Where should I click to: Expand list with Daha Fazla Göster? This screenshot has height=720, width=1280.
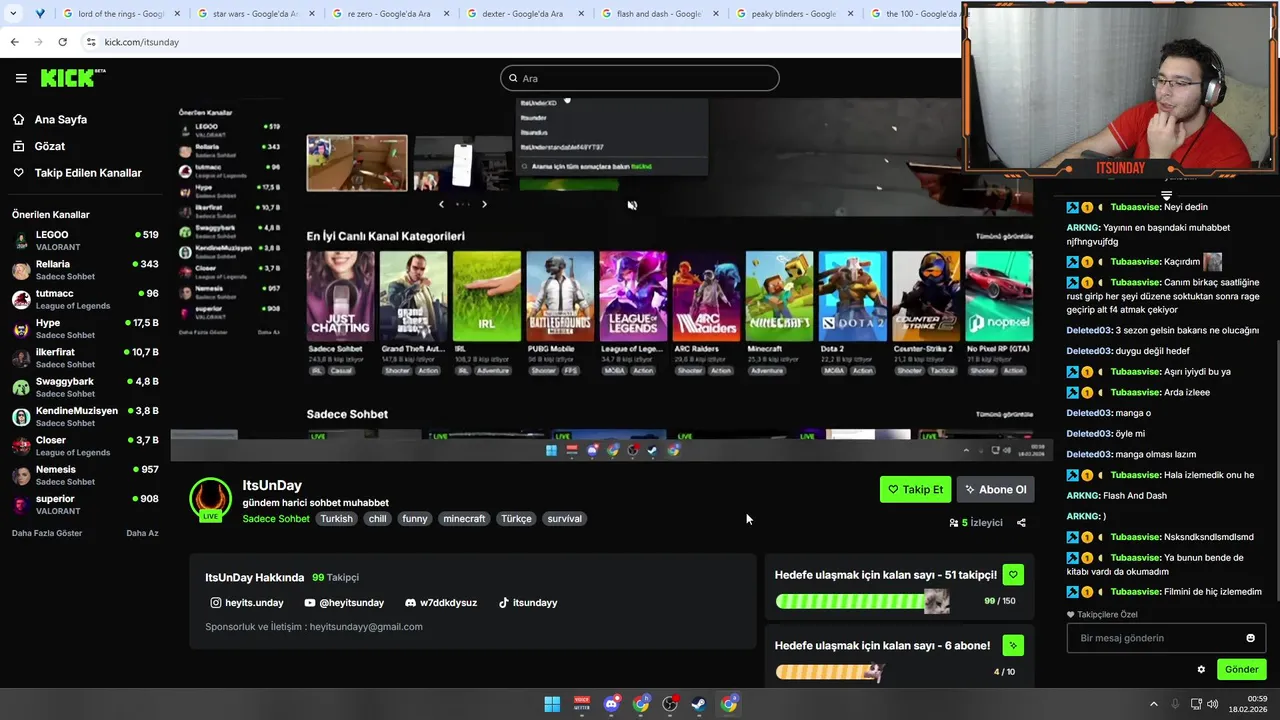click(x=47, y=533)
